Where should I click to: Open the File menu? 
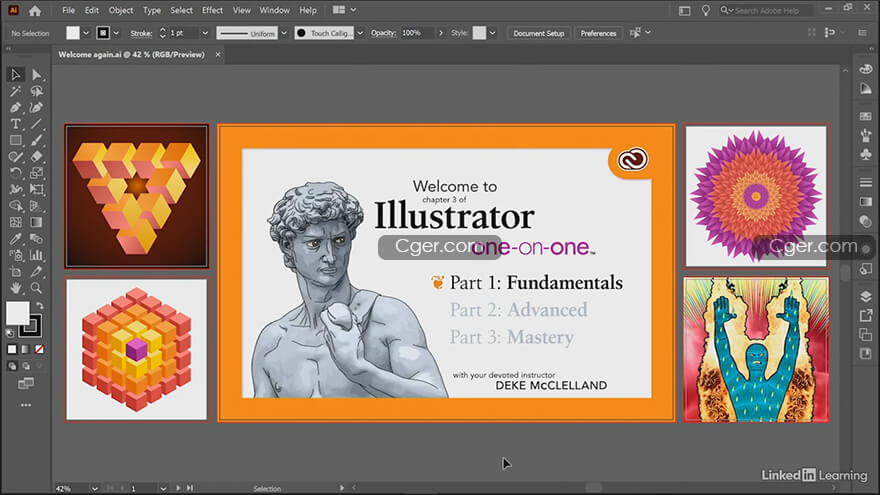(x=68, y=10)
